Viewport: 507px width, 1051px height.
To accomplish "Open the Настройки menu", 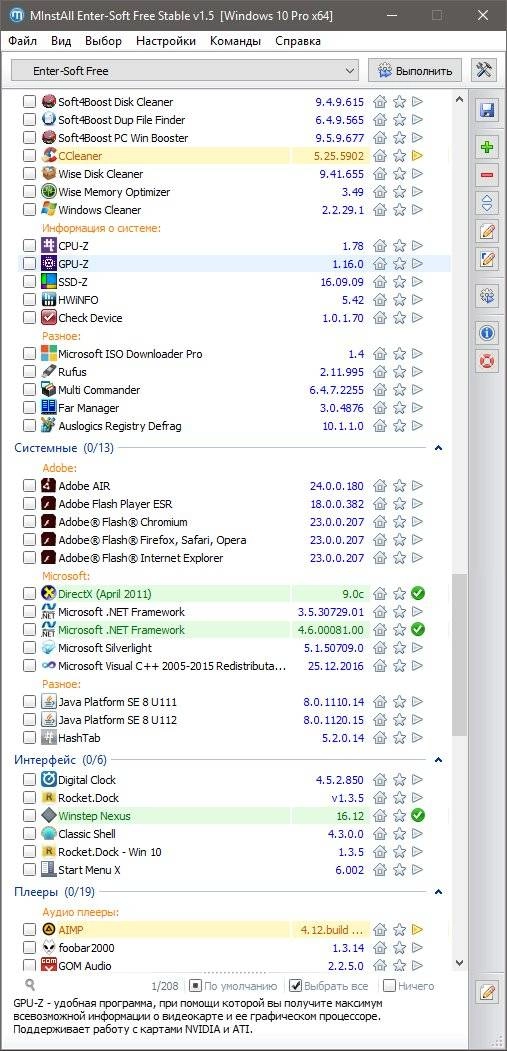I will pos(166,41).
